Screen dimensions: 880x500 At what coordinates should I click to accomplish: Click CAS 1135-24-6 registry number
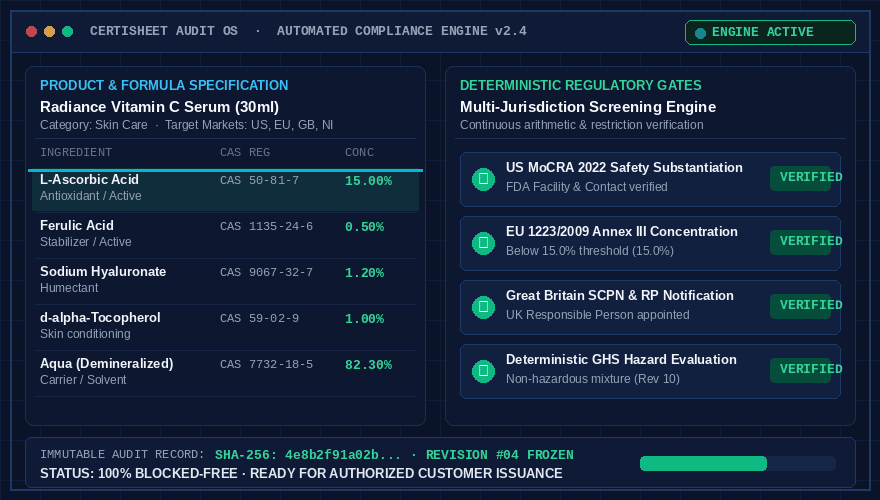pos(267,226)
